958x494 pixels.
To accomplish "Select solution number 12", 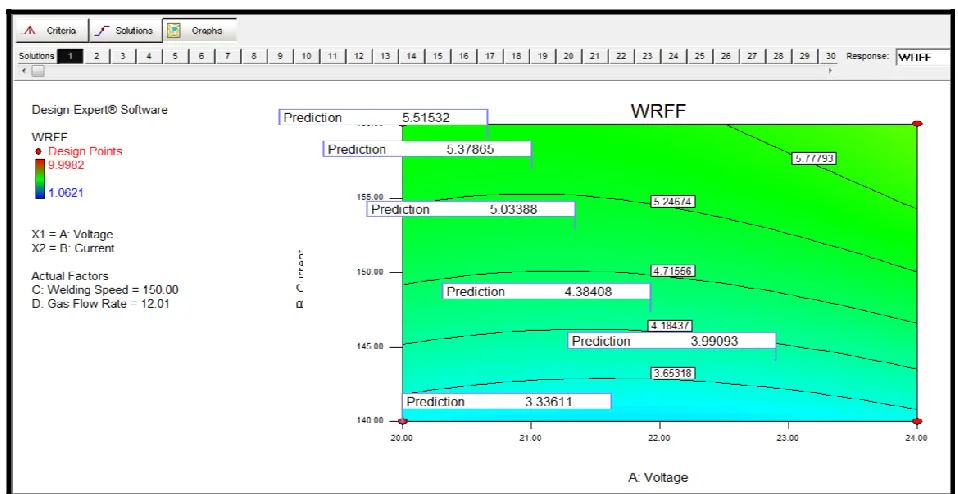I will pos(359,56).
